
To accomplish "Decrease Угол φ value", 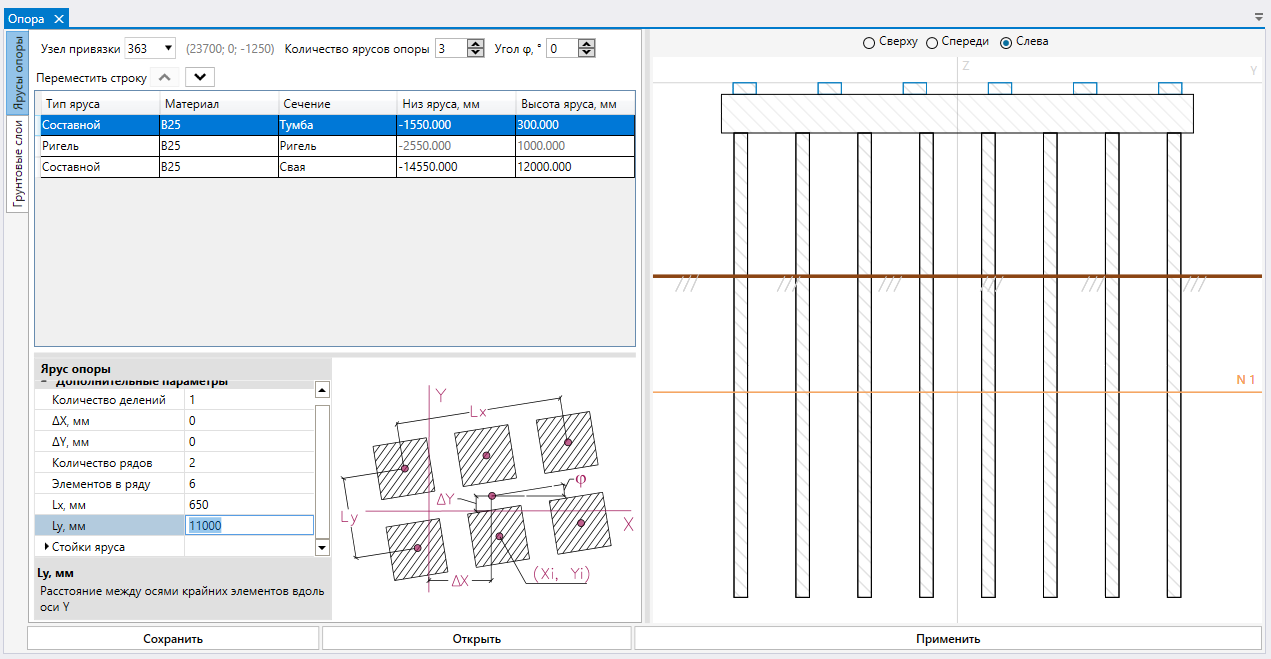I will 587,53.
